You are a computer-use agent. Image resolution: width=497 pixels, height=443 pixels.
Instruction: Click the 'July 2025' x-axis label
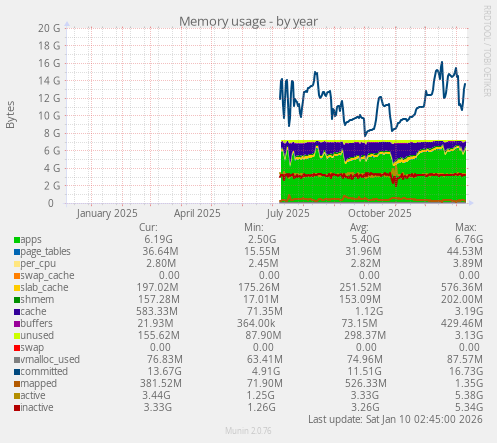[288, 213]
